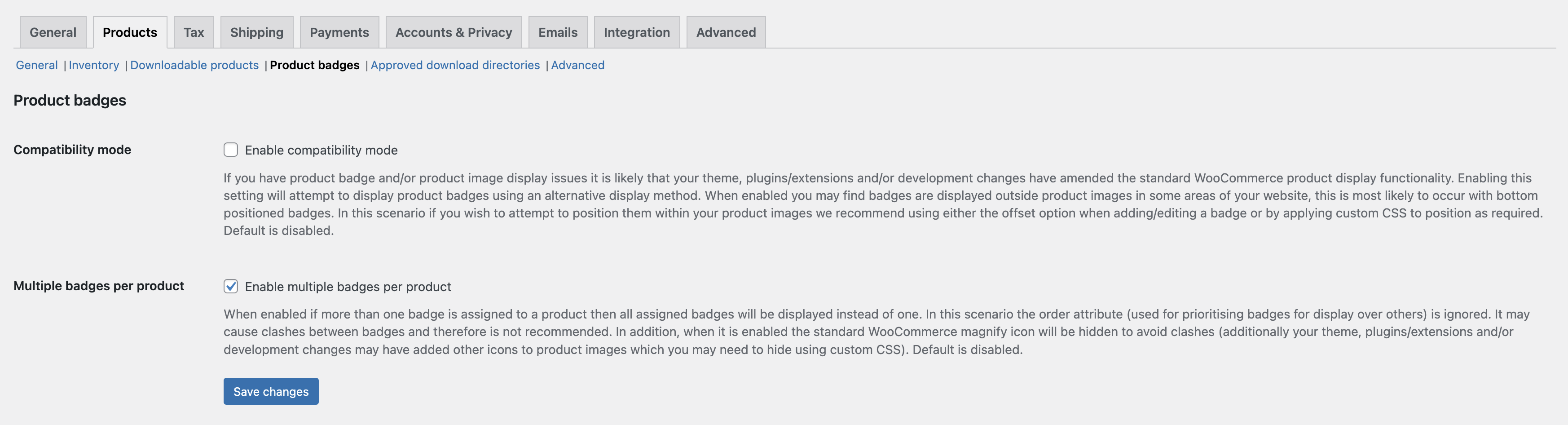Open Approved download directories link
This screenshot has width=1568, height=425.
[x=455, y=65]
